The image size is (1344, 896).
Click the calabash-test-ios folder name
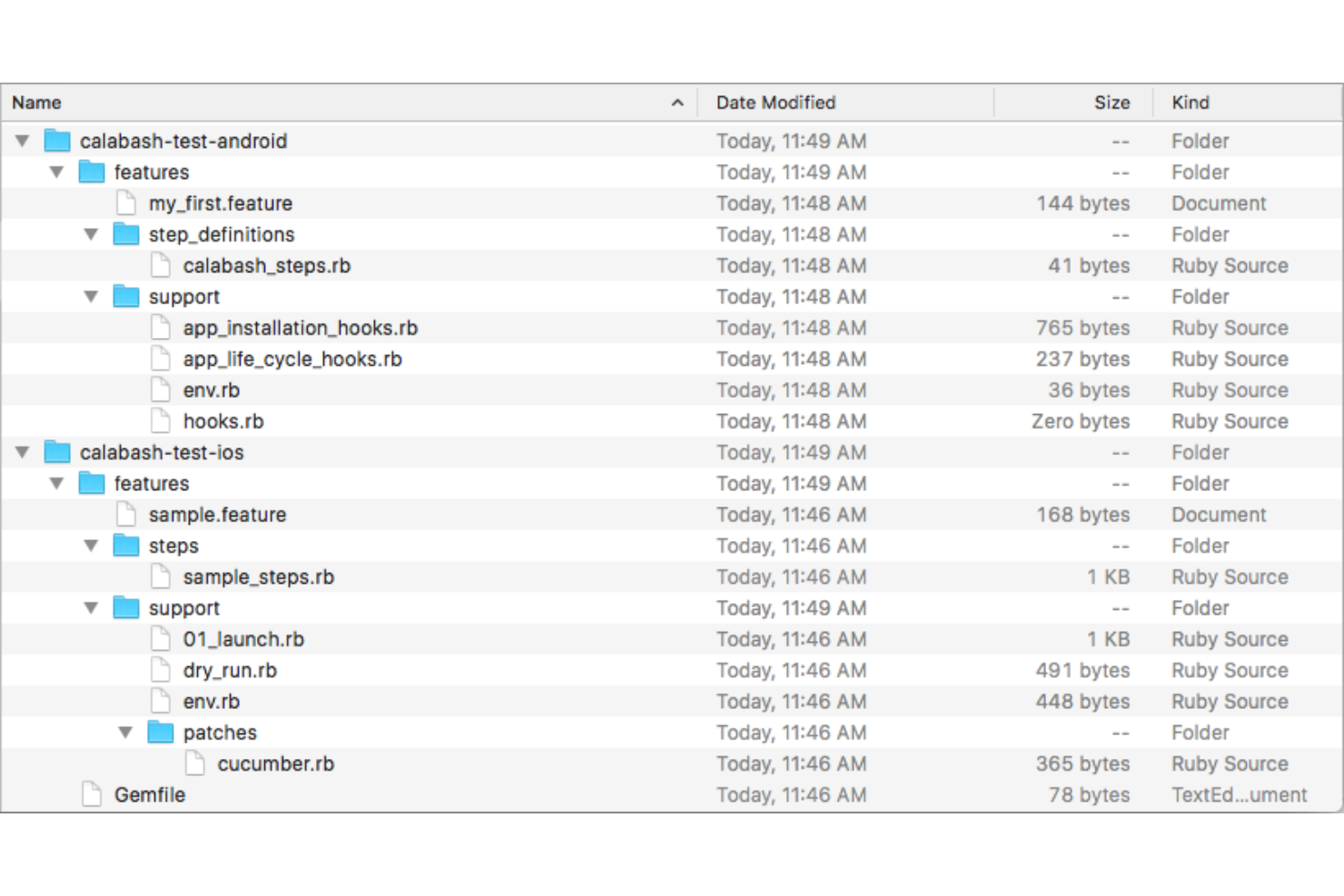tap(162, 452)
